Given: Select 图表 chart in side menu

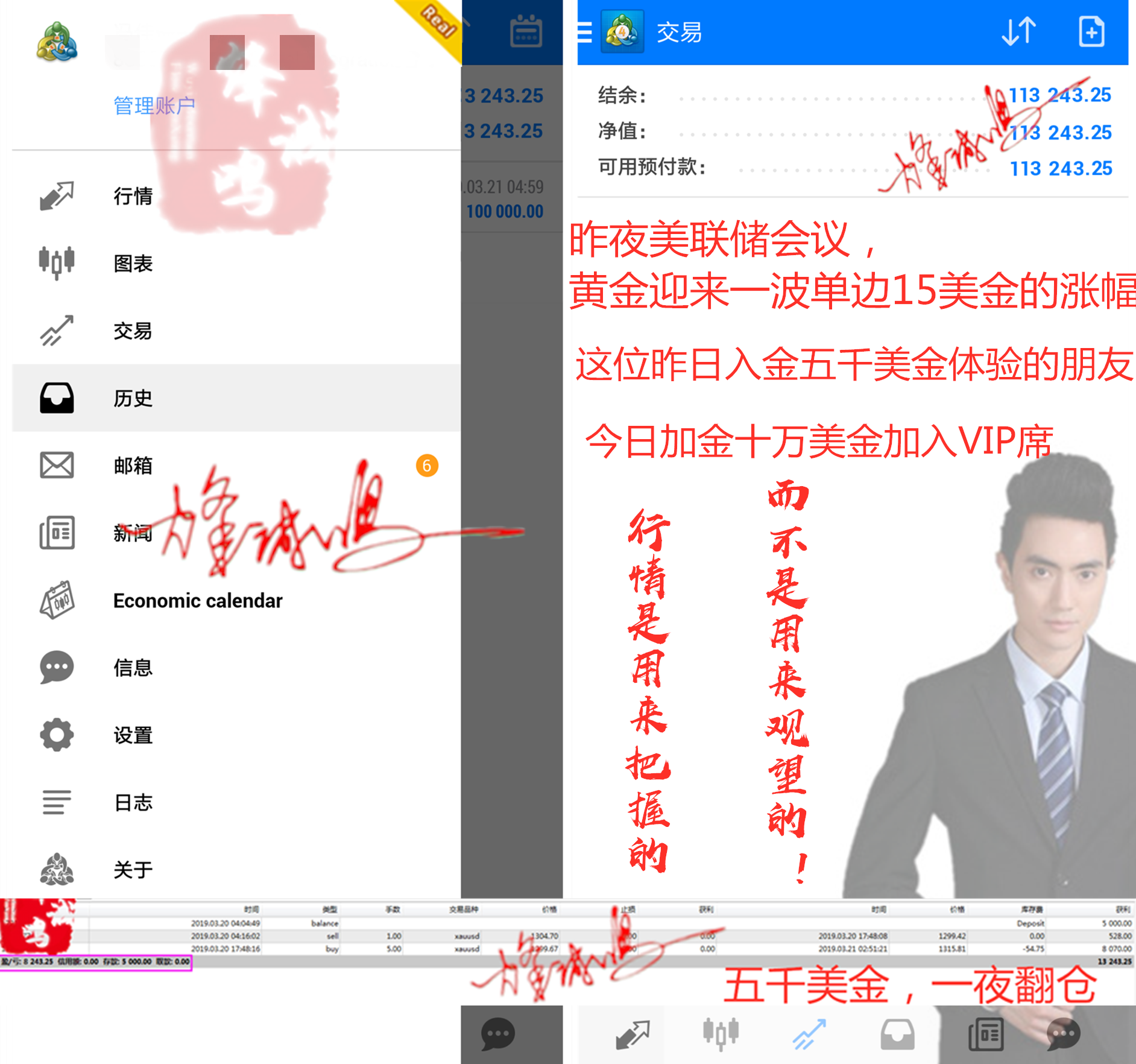Looking at the screenshot, I should pyautogui.click(x=133, y=264).
